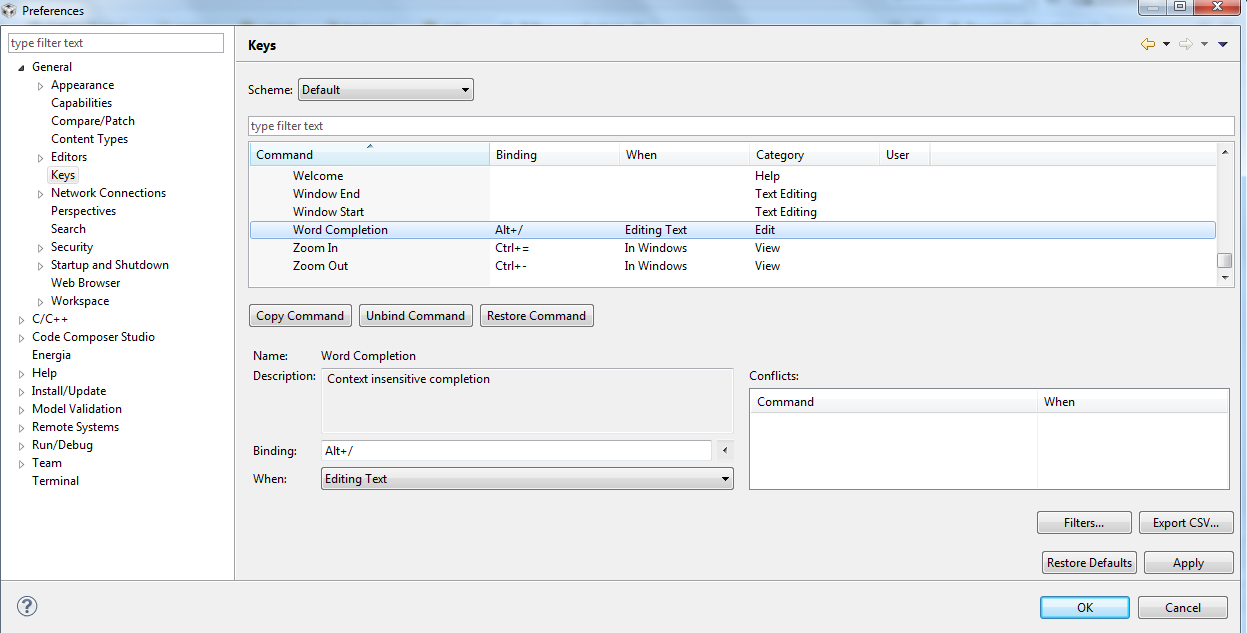The image size is (1247, 633).
Task: Open the back history dropdown arrow
Action: click(1166, 44)
